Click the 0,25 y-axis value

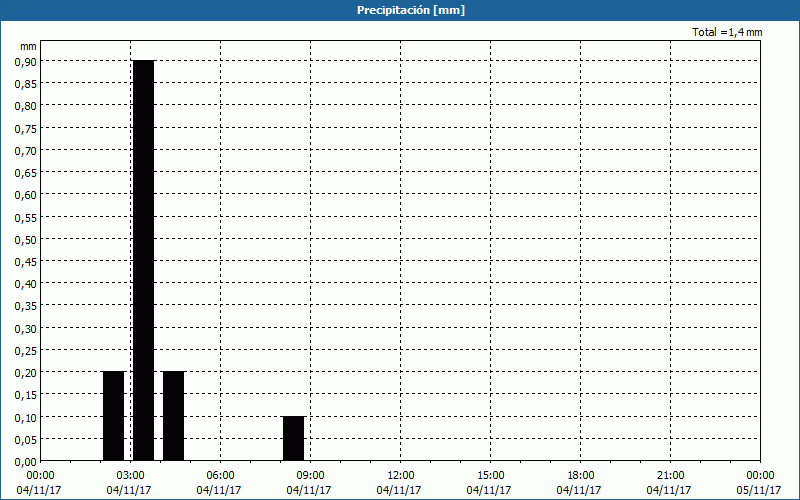[x=26, y=351]
